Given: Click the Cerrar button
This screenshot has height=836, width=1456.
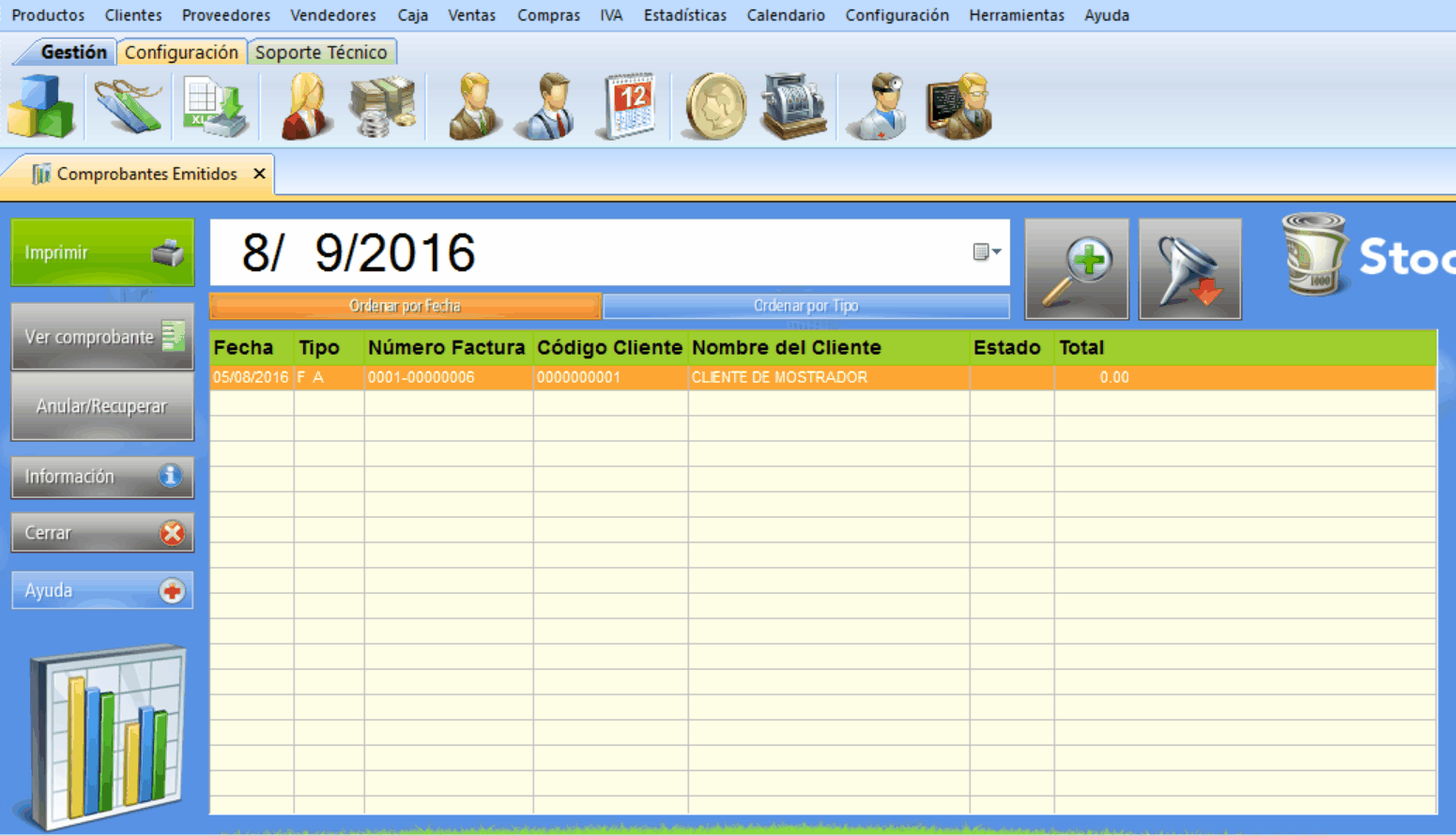Looking at the screenshot, I should tap(102, 533).
